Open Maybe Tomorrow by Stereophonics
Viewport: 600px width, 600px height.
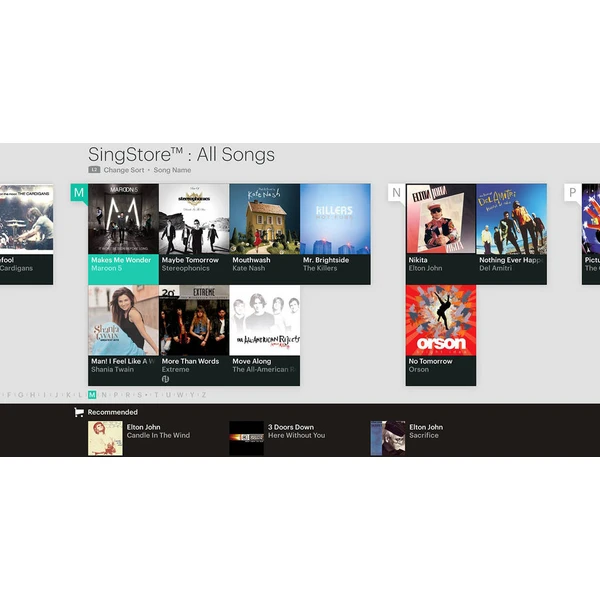click(x=194, y=234)
